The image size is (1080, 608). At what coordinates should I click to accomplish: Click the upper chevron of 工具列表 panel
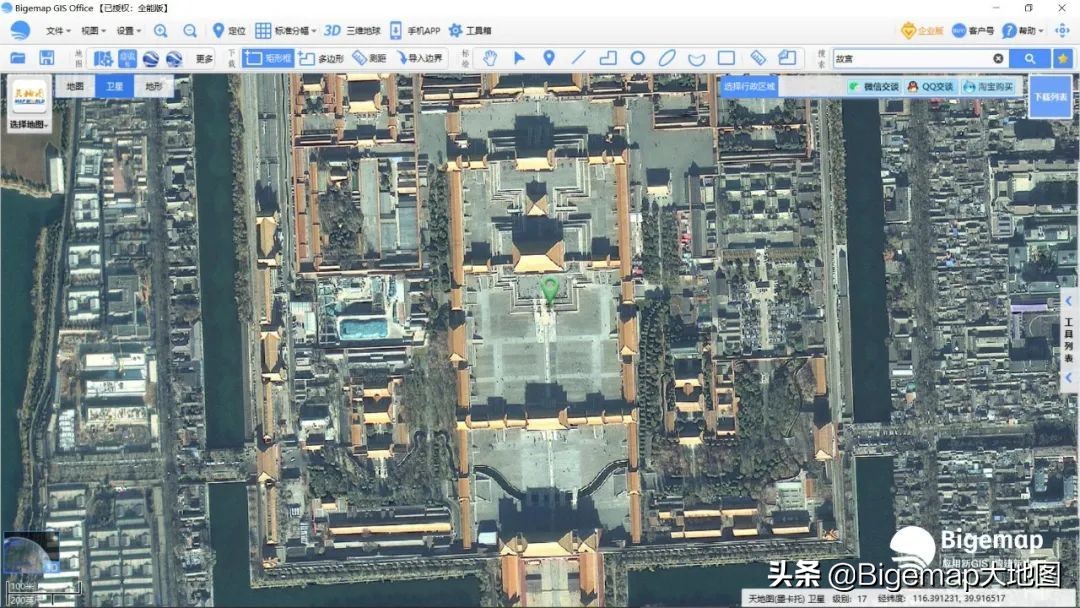[x=1068, y=301]
